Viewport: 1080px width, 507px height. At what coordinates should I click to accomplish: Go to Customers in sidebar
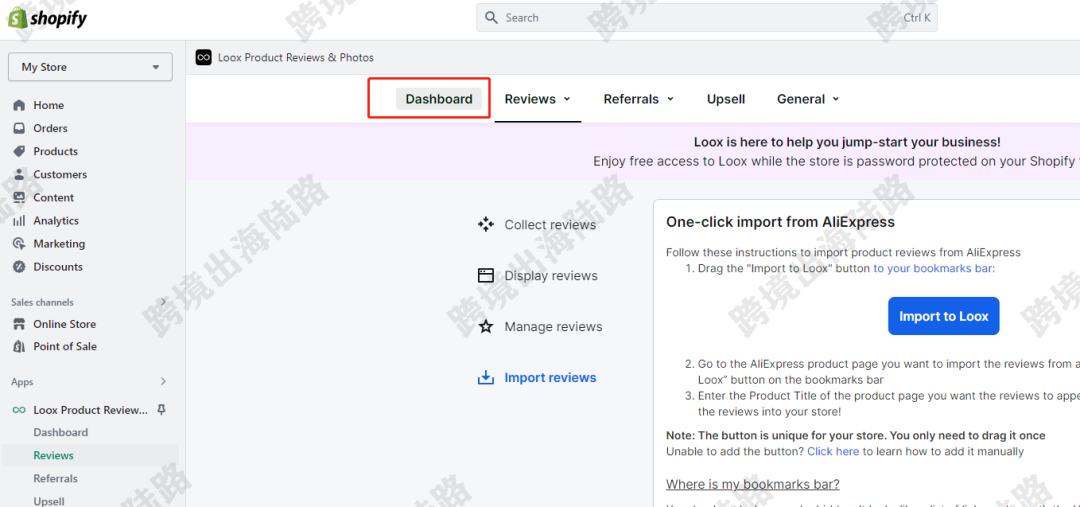pyautogui.click(x=61, y=174)
